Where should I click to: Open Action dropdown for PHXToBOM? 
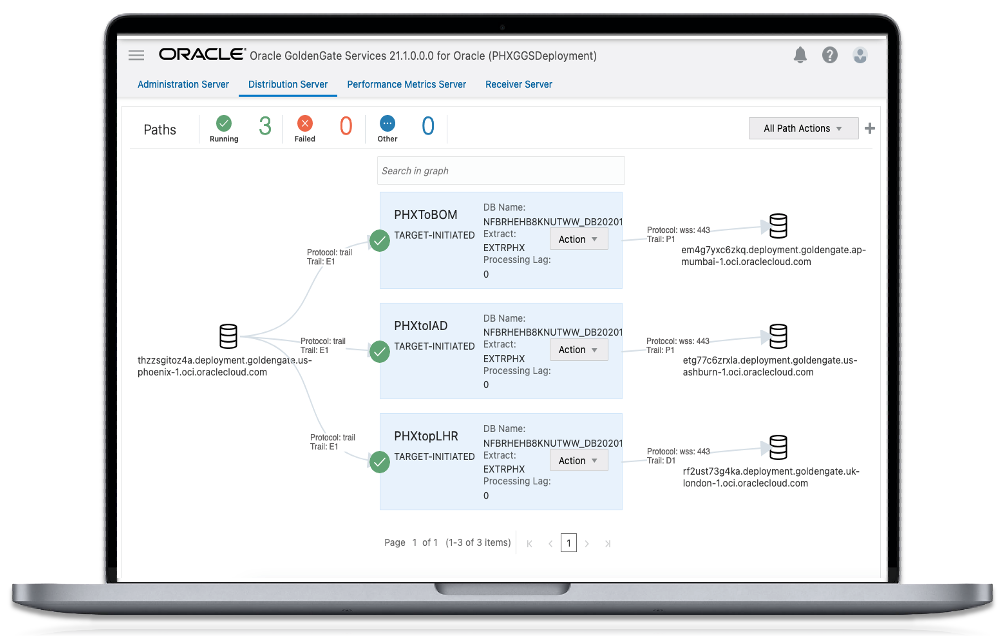click(x=579, y=239)
